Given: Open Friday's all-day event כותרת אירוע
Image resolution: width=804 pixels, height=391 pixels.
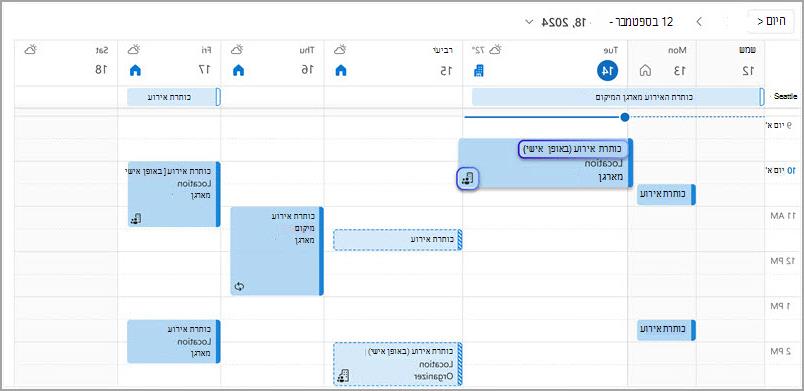Looking at the screenshot, I should (174, 97).
